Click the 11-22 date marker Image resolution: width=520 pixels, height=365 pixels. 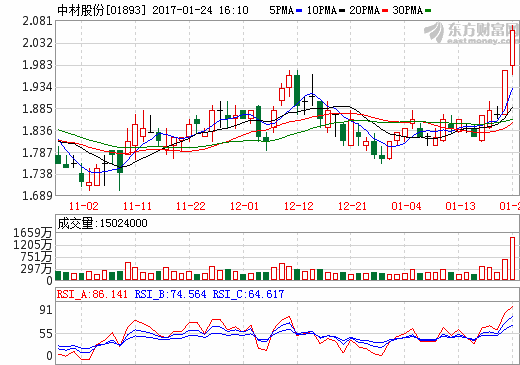coord(191,206)
